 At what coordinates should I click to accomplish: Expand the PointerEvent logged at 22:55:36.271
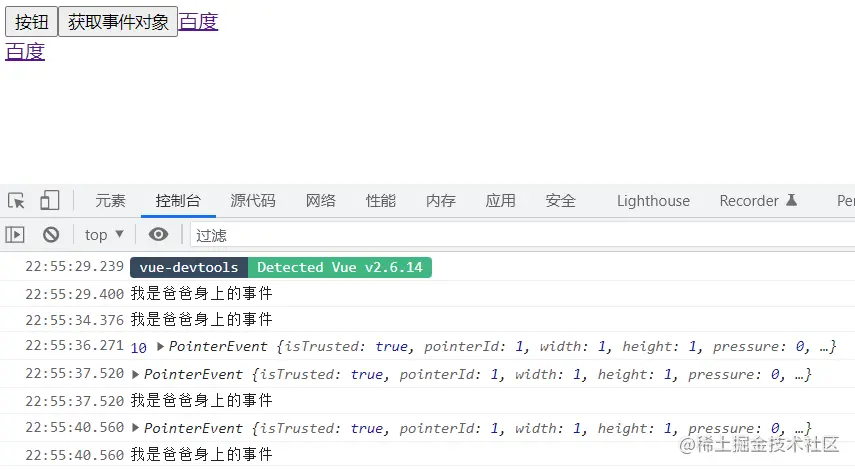(160, 346)
